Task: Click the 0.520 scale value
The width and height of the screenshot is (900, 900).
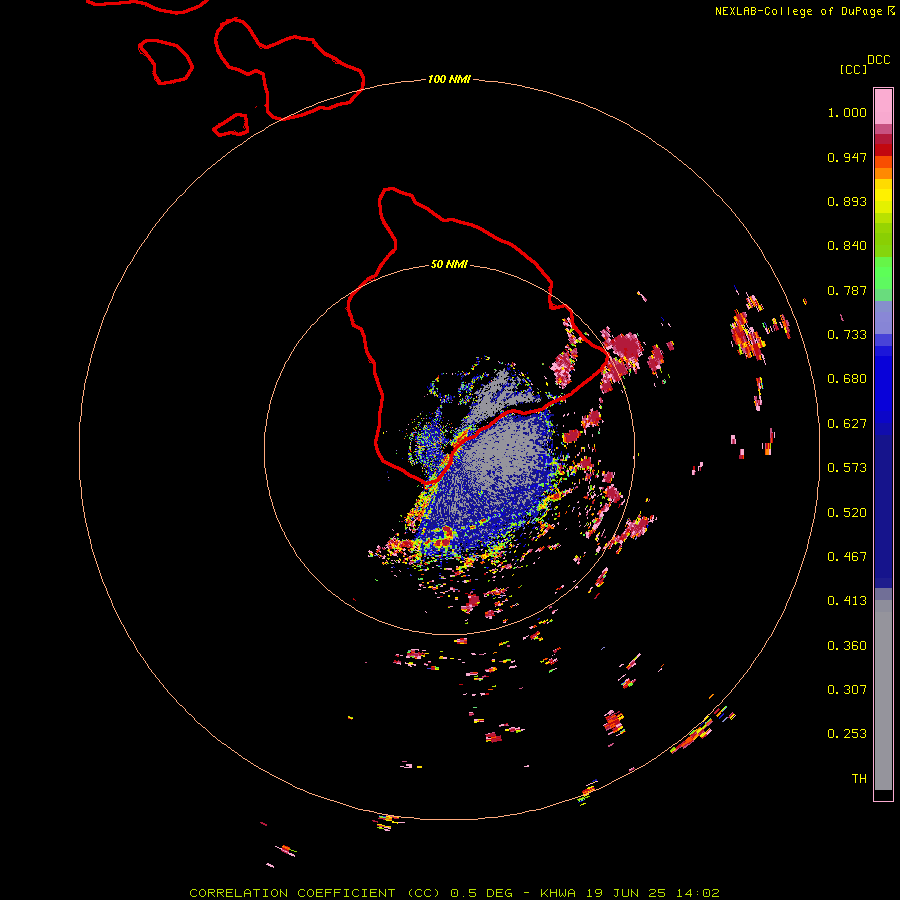Action: tap(847, 513)
